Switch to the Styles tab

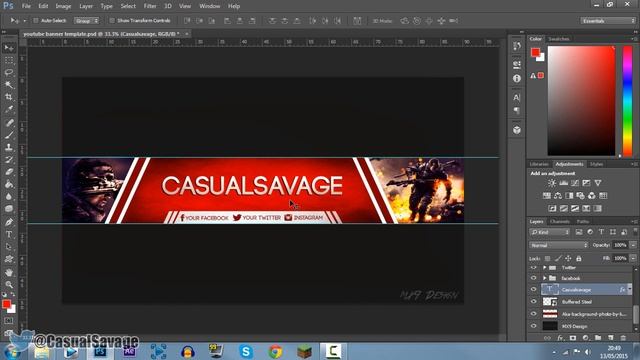click(x=596, y=164)
